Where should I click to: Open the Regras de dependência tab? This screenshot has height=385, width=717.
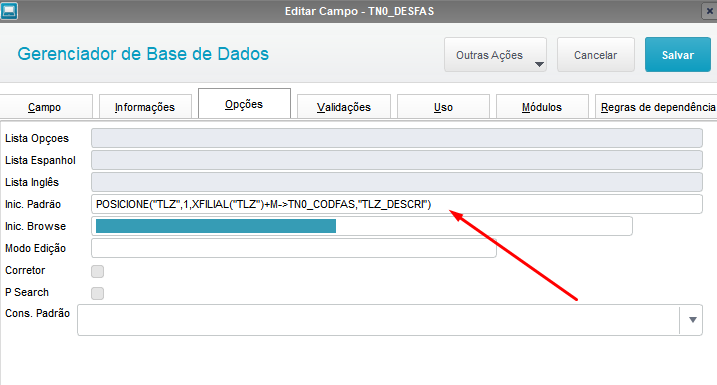(x=657, y=107)
